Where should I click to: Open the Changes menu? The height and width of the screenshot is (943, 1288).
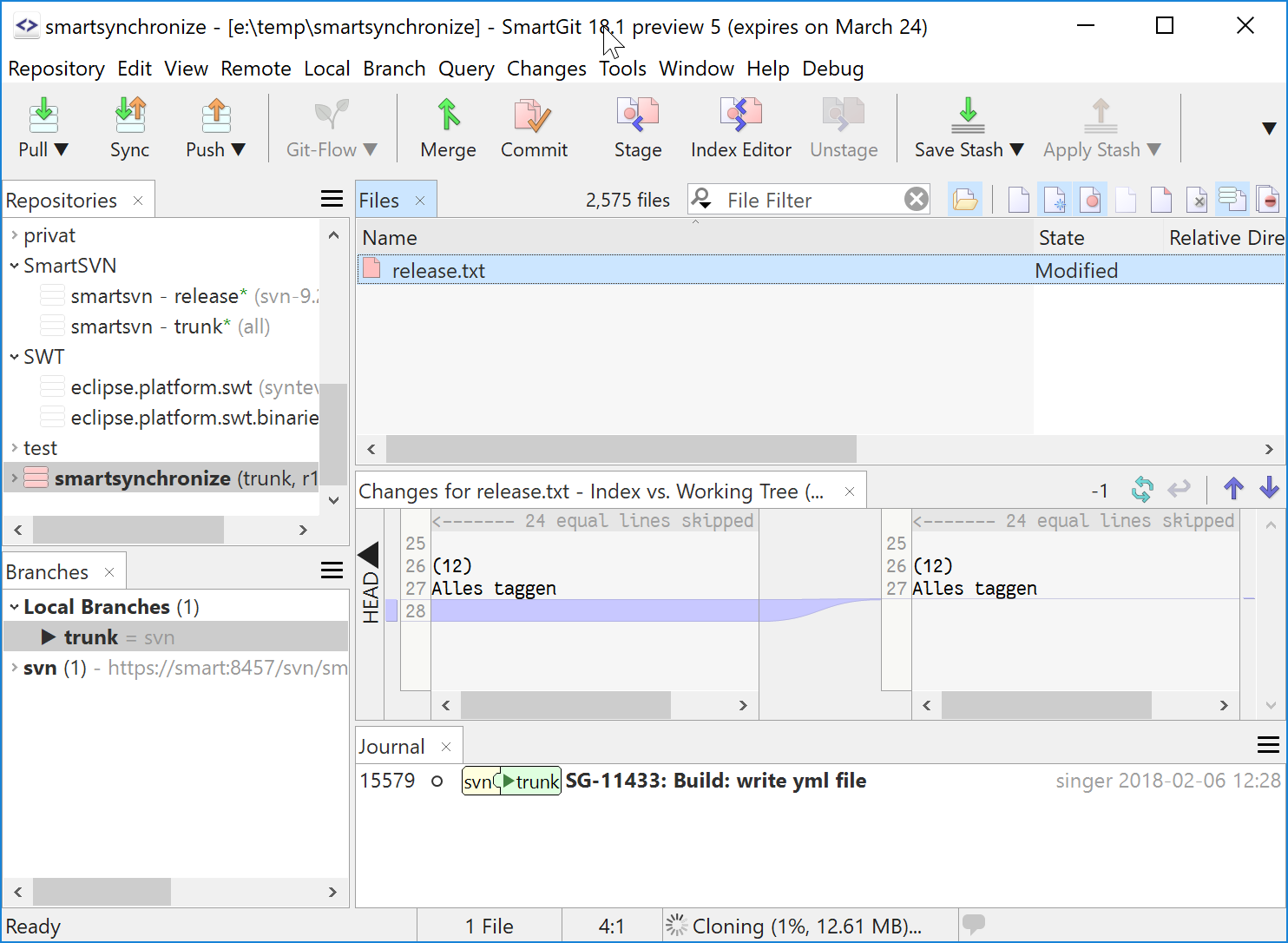547,69
